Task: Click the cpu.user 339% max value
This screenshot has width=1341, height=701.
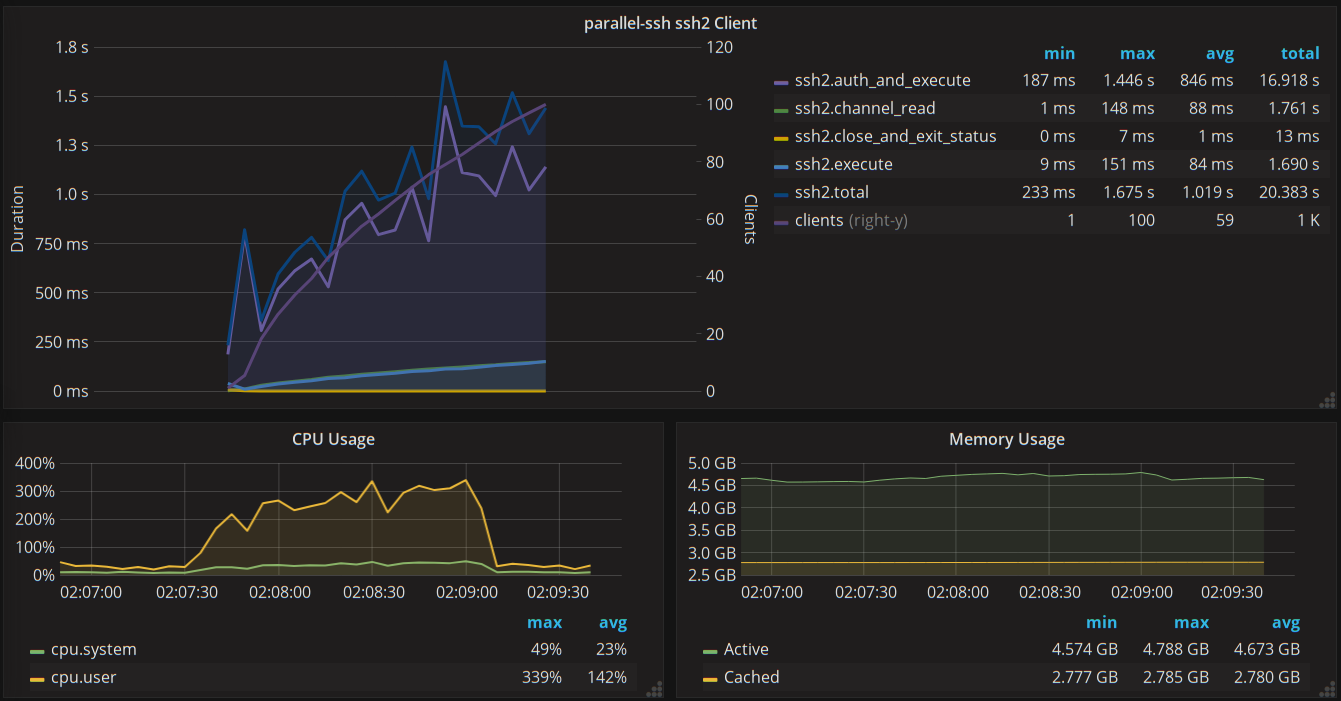Action: coord(544,677)
